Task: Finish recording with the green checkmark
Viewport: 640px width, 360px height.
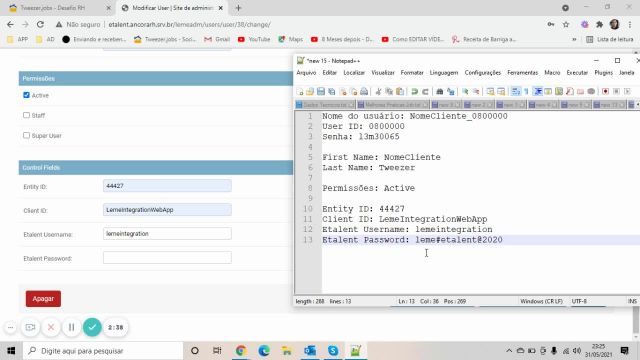Action: point(92,327)
